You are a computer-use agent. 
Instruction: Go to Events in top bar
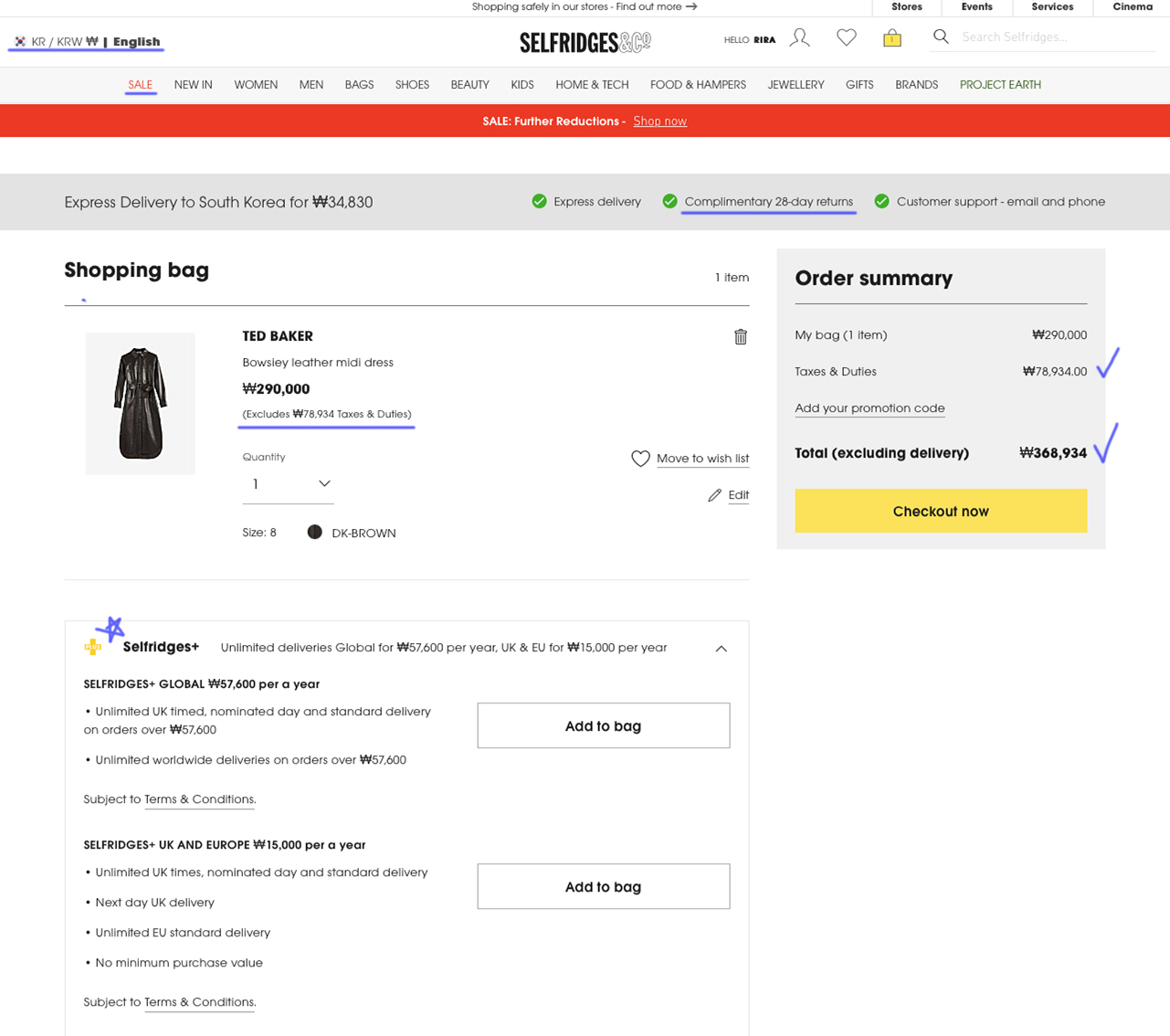point(976,6)
